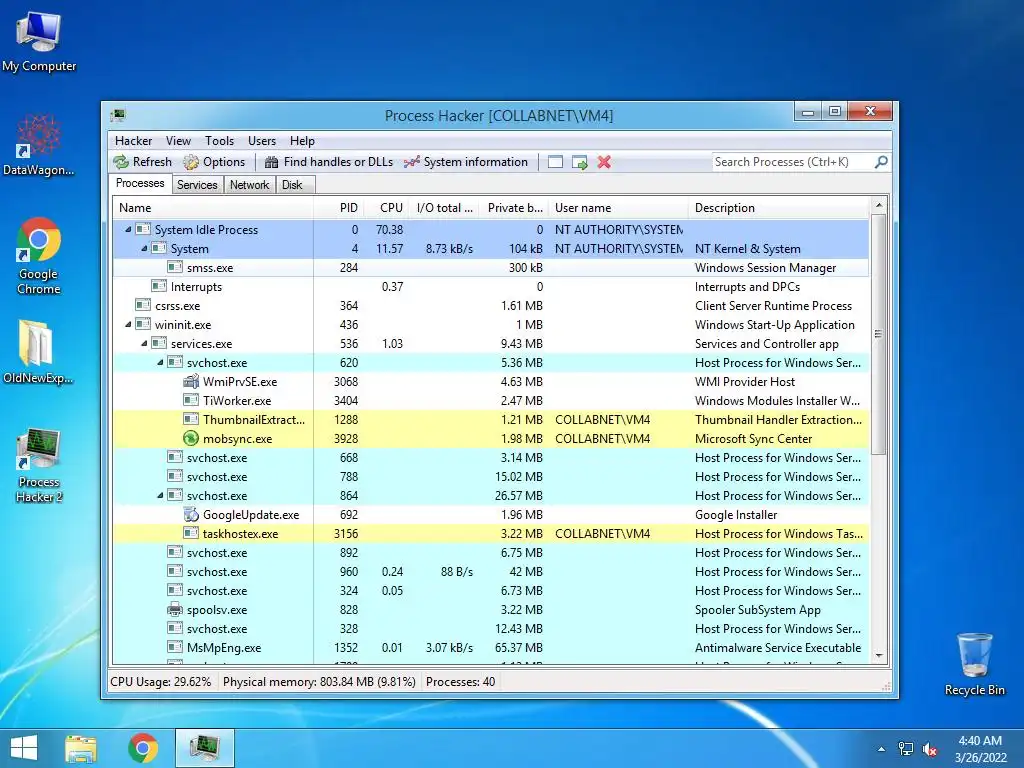Click the Refresh toolbar button
The height and width of the screenshot is (768, 1024).
142,162
